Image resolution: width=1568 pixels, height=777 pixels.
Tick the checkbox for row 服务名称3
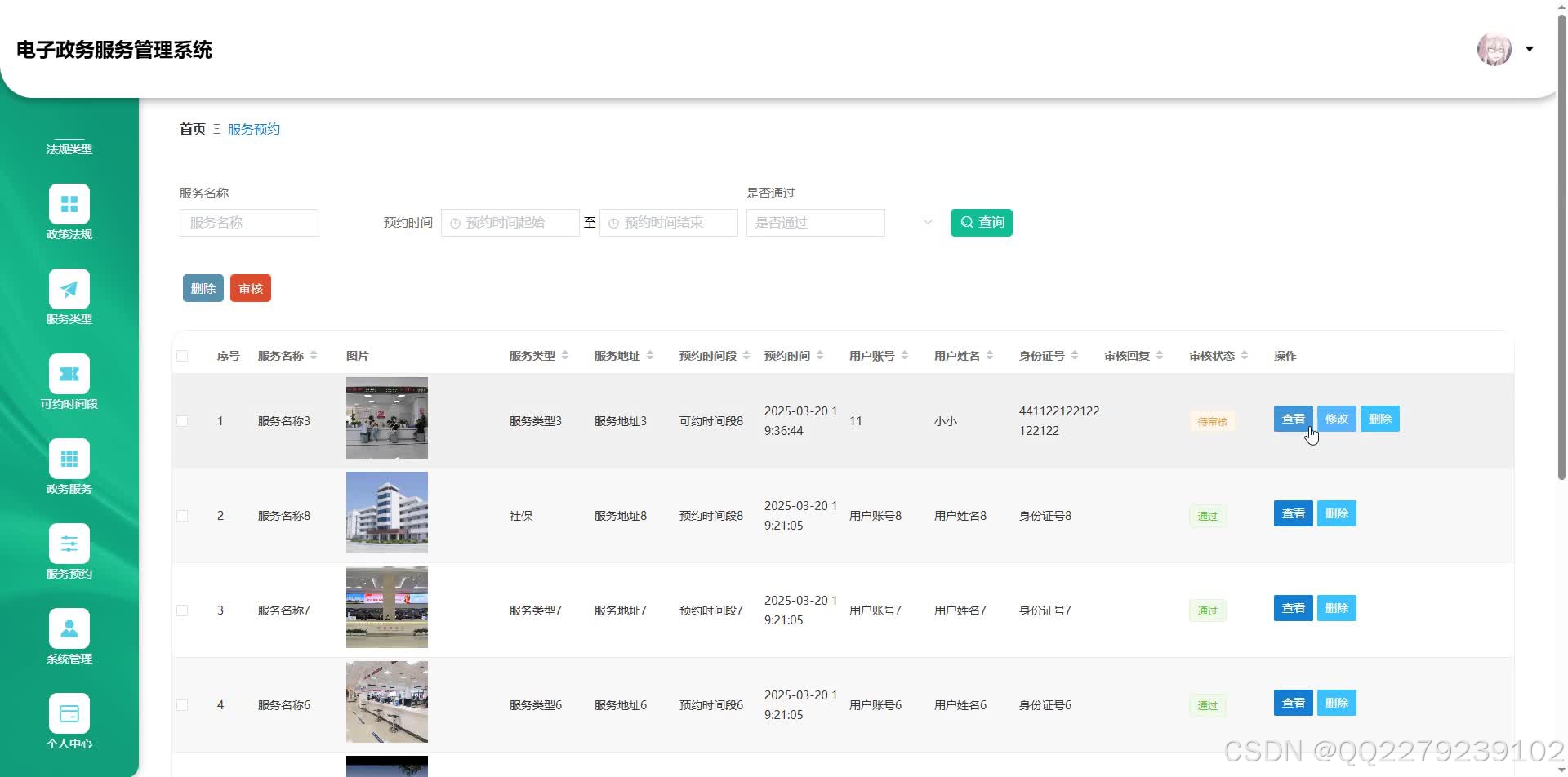[x=182, y=420]
